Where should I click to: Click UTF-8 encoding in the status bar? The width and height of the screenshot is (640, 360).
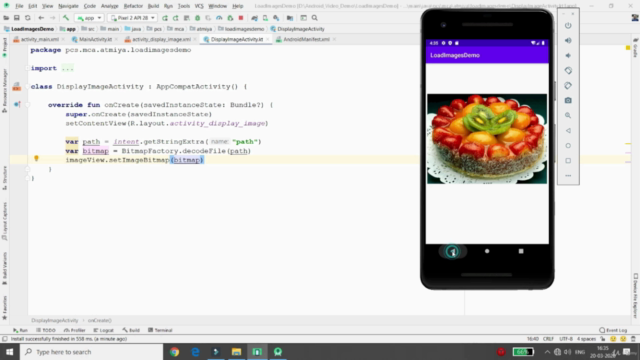coord(566,339)
